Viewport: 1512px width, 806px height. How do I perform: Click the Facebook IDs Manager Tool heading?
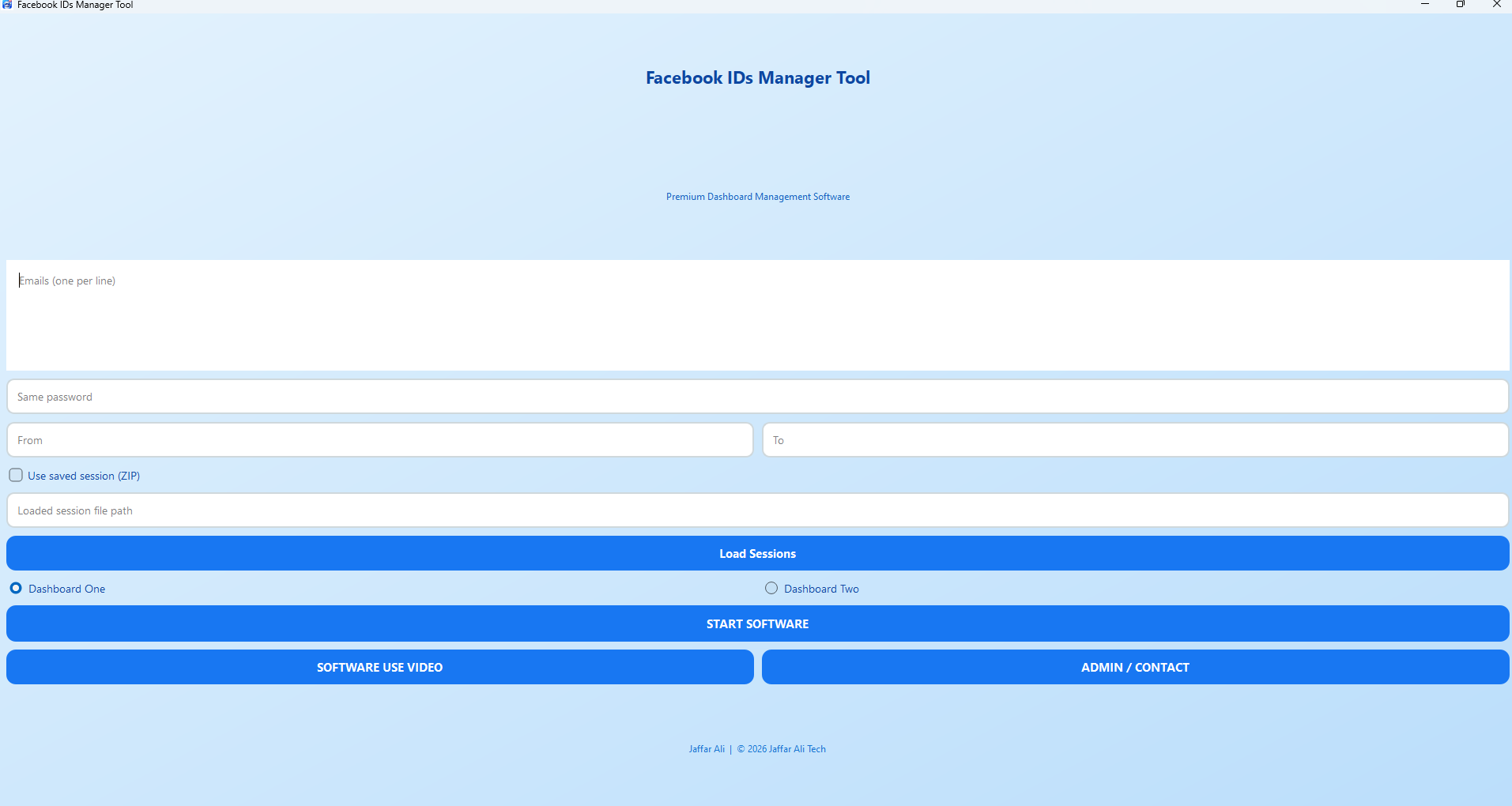tap(757, 78)
